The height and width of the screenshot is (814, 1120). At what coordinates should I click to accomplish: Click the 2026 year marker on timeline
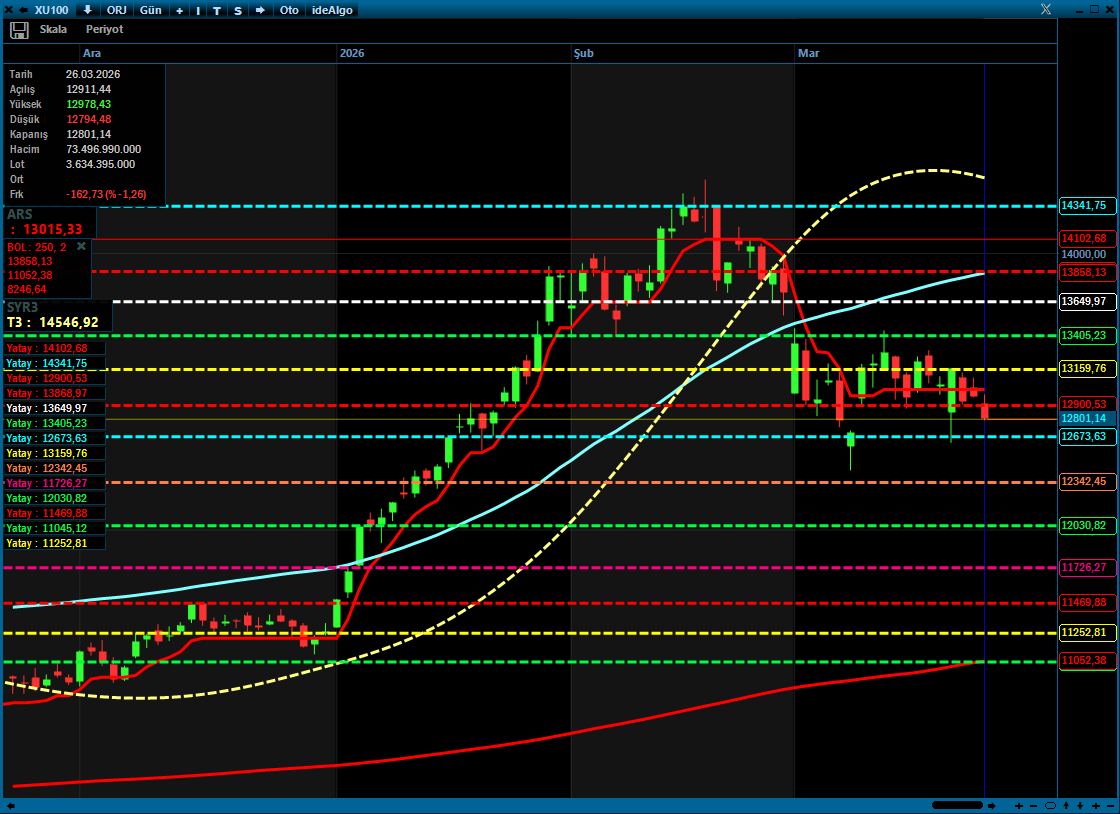[x=351, y=54]
